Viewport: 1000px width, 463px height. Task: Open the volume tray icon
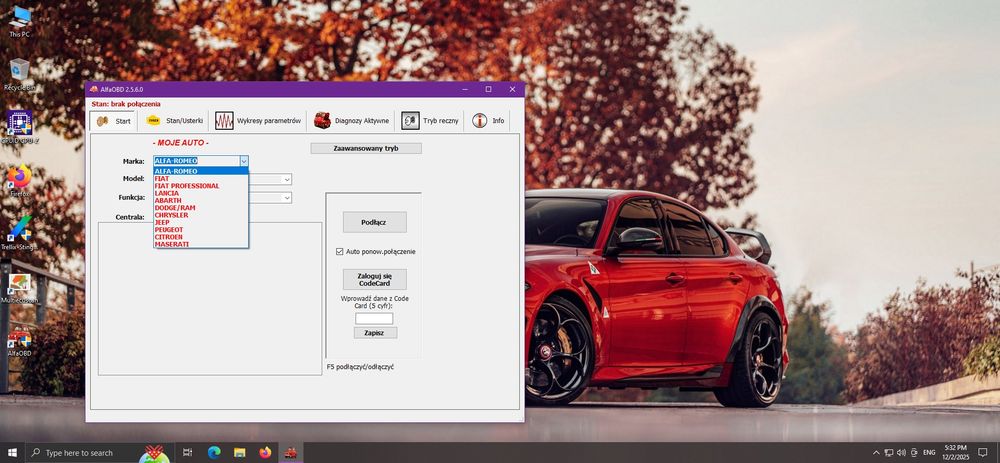[901, 453]
